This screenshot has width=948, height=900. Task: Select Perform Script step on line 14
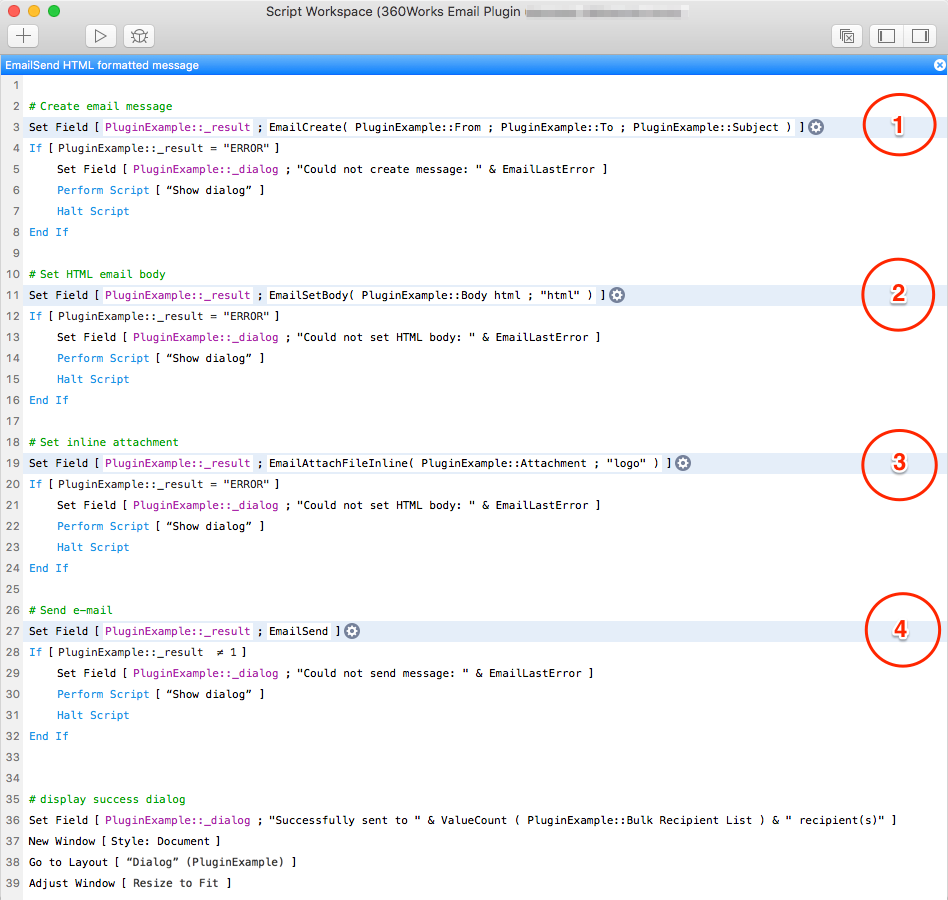click(x=161, y=358)
